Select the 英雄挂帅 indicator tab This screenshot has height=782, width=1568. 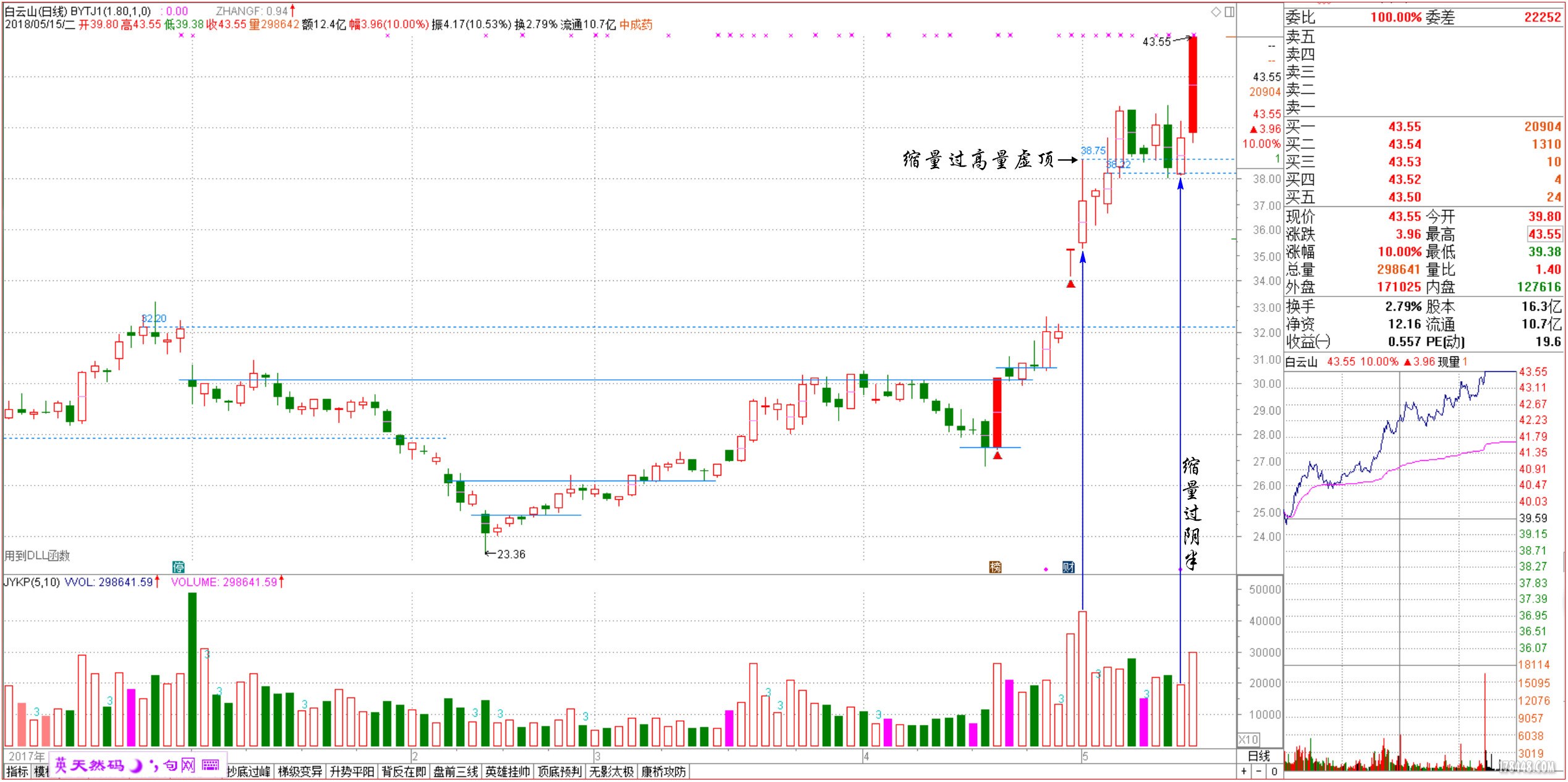tap(507, 771)
